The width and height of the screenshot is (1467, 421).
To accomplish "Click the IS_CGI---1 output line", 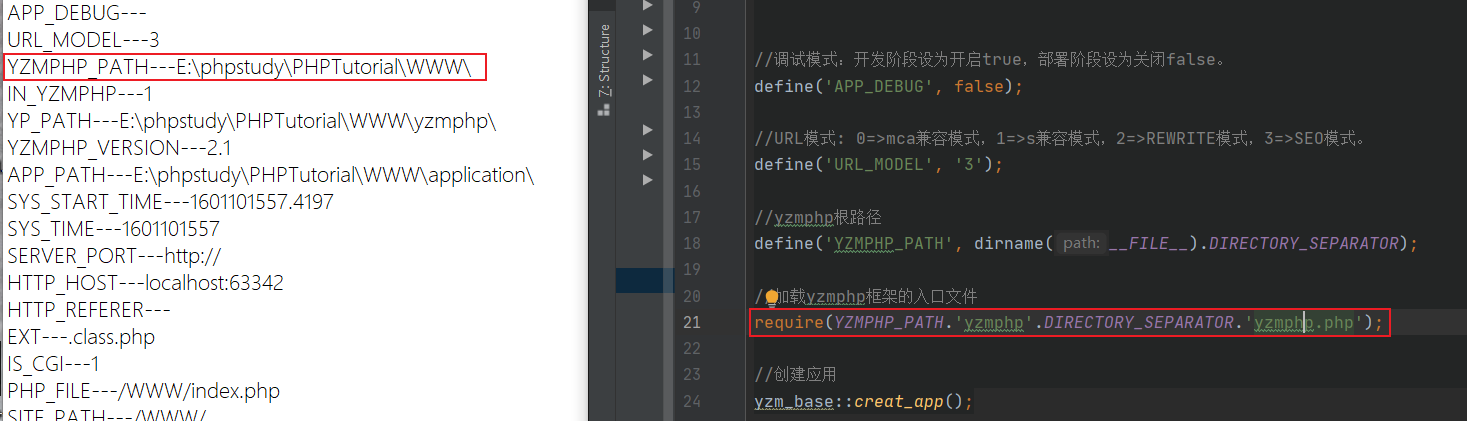I will (x=53, y=364).
